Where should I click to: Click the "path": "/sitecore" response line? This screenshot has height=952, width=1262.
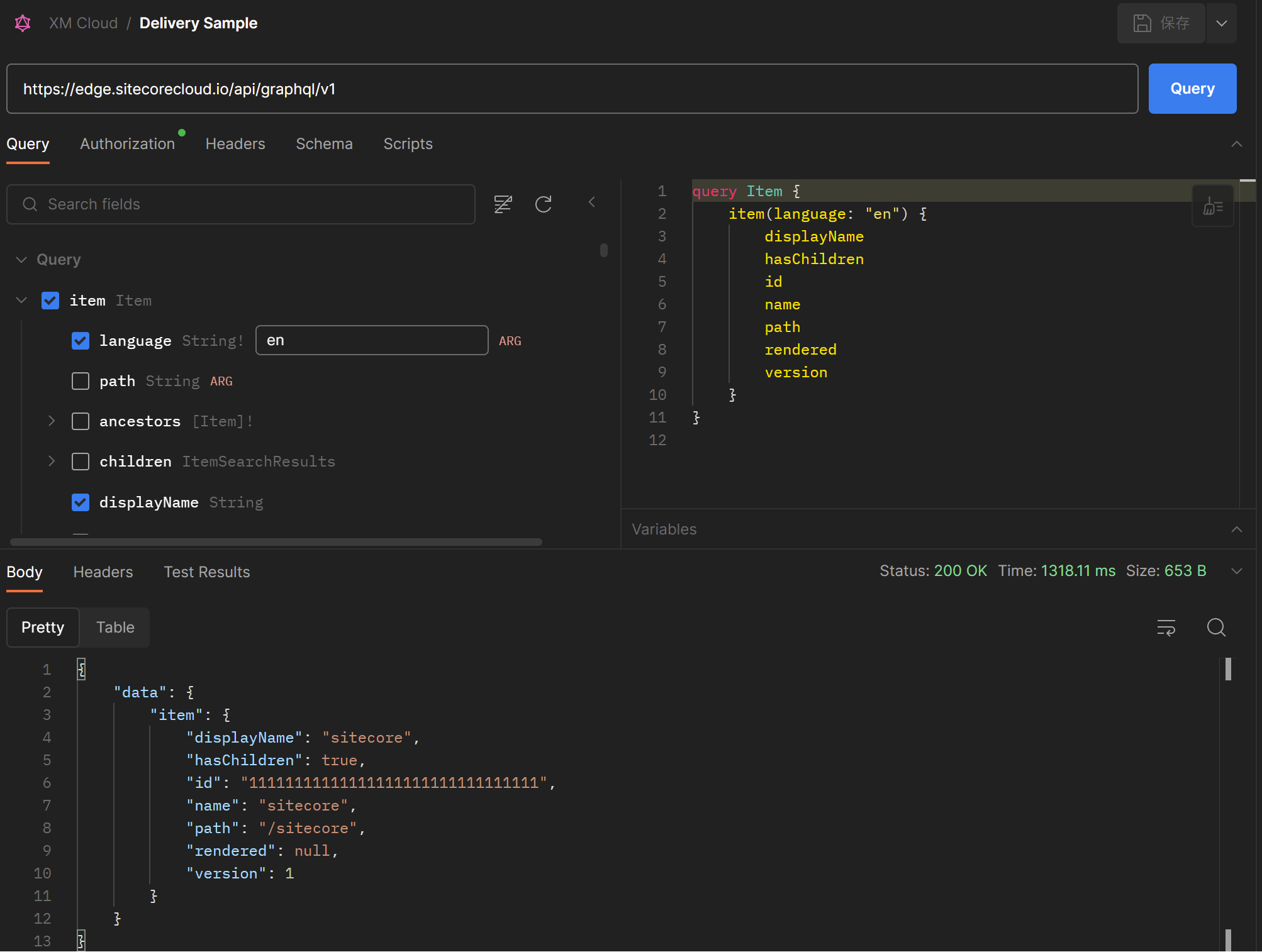pyautogui.click(x=276, y=828)
